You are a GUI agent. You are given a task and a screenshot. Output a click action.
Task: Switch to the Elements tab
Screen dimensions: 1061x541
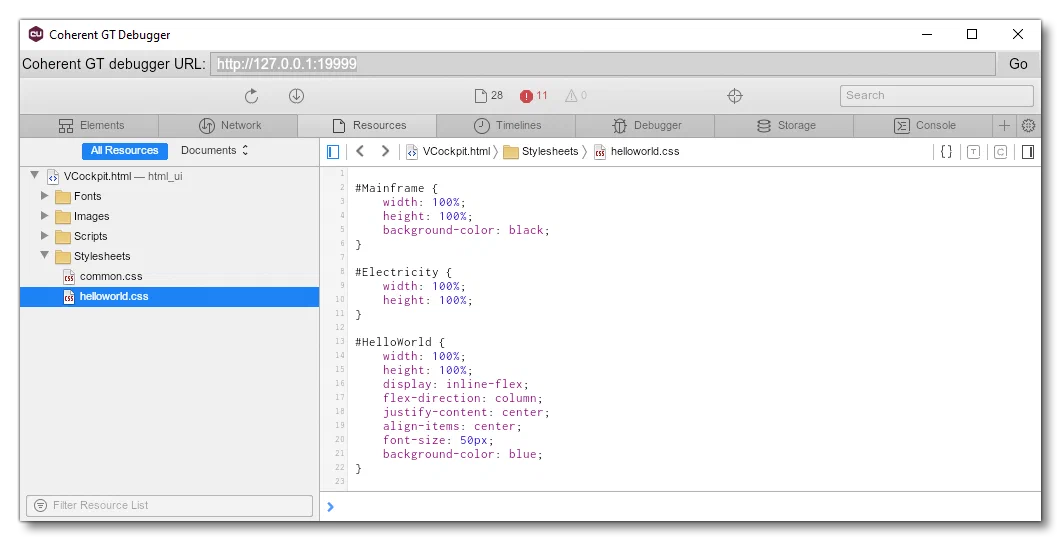pos(90,125)
